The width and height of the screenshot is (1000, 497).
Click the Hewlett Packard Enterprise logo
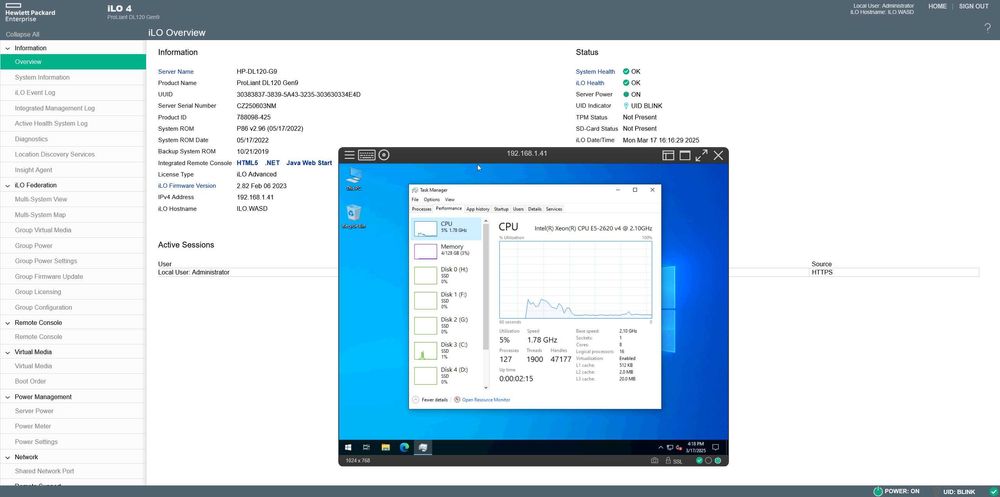30,13
